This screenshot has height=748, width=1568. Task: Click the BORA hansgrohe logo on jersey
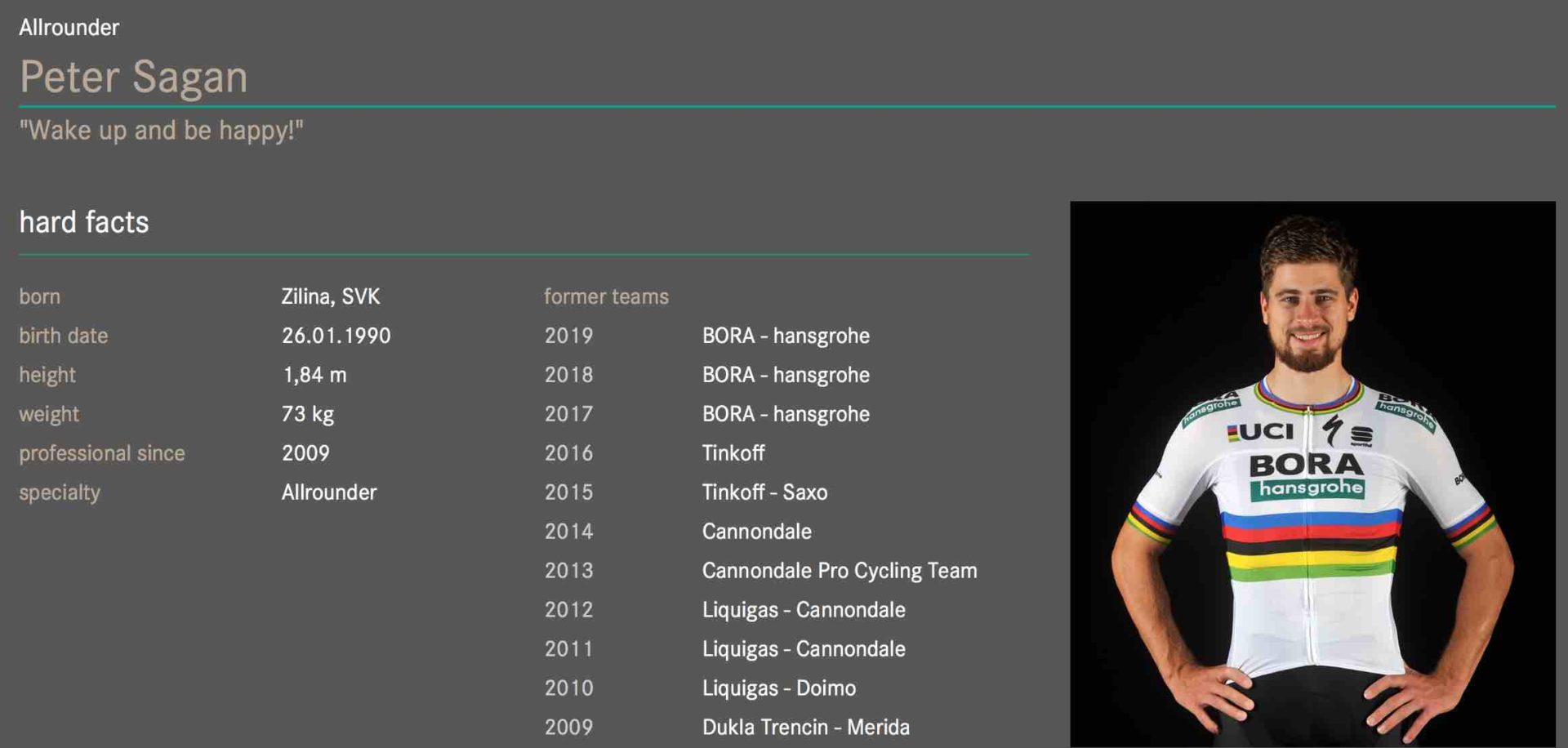coord(1307,475)
